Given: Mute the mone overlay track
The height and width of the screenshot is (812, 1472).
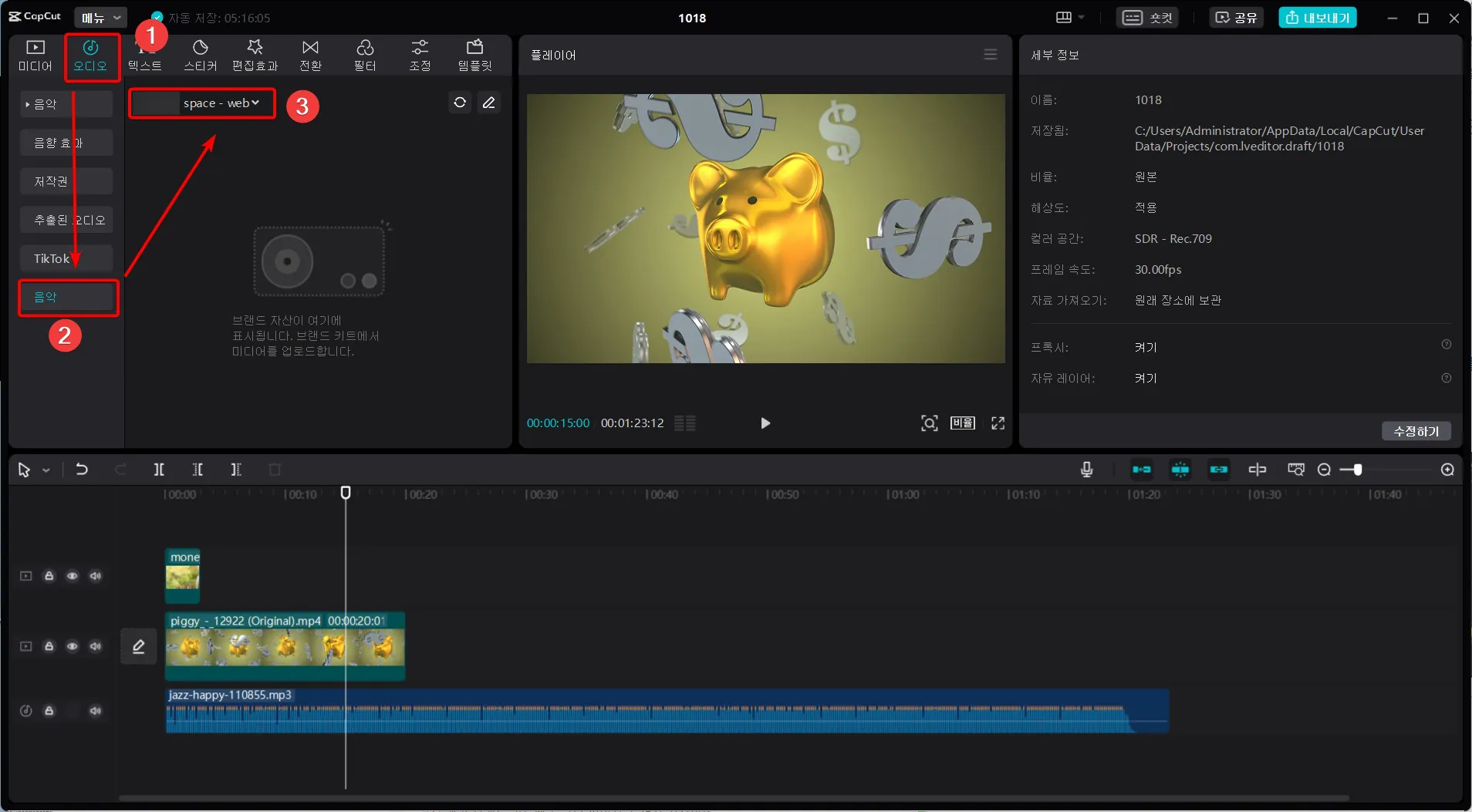Looking at the screenshot, I should (x=95, y=576).
